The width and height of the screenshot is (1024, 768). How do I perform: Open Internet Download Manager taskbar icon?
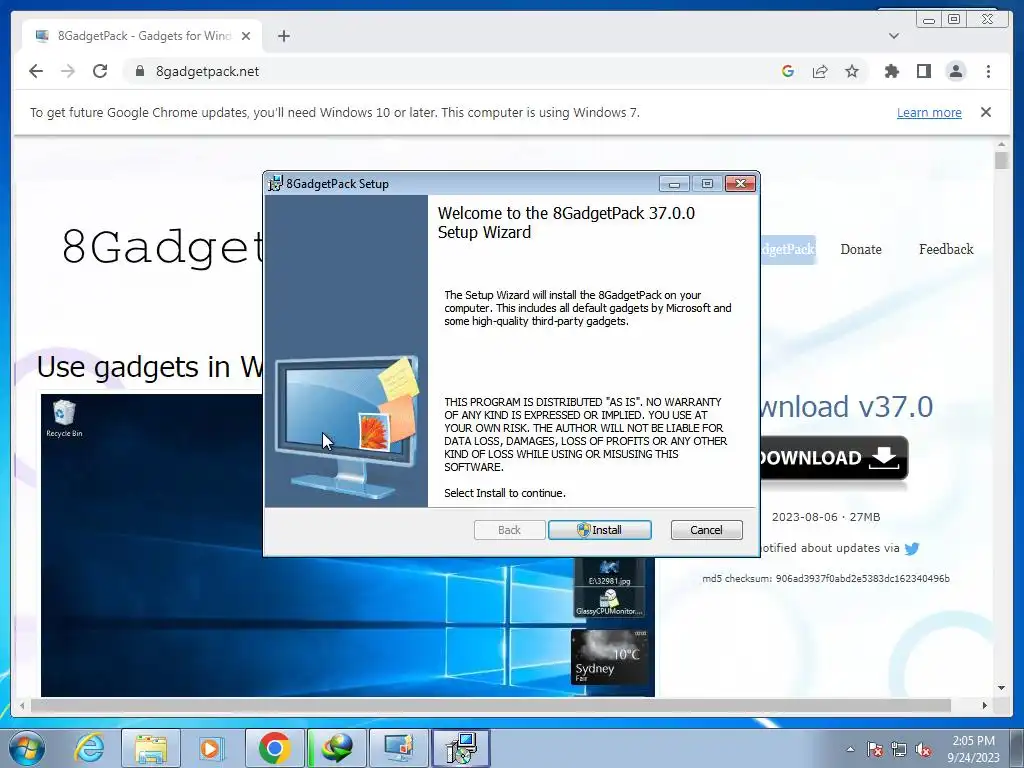click(337, 748)
